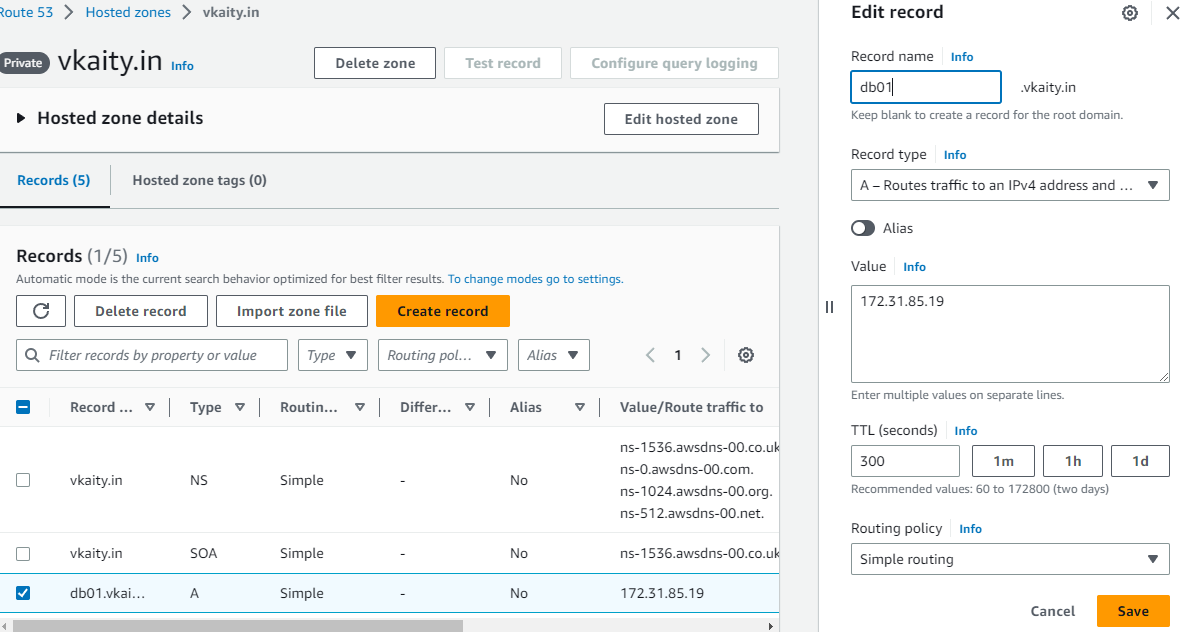
Task: Go to the previous records page
Action: [x=650, y=355]
